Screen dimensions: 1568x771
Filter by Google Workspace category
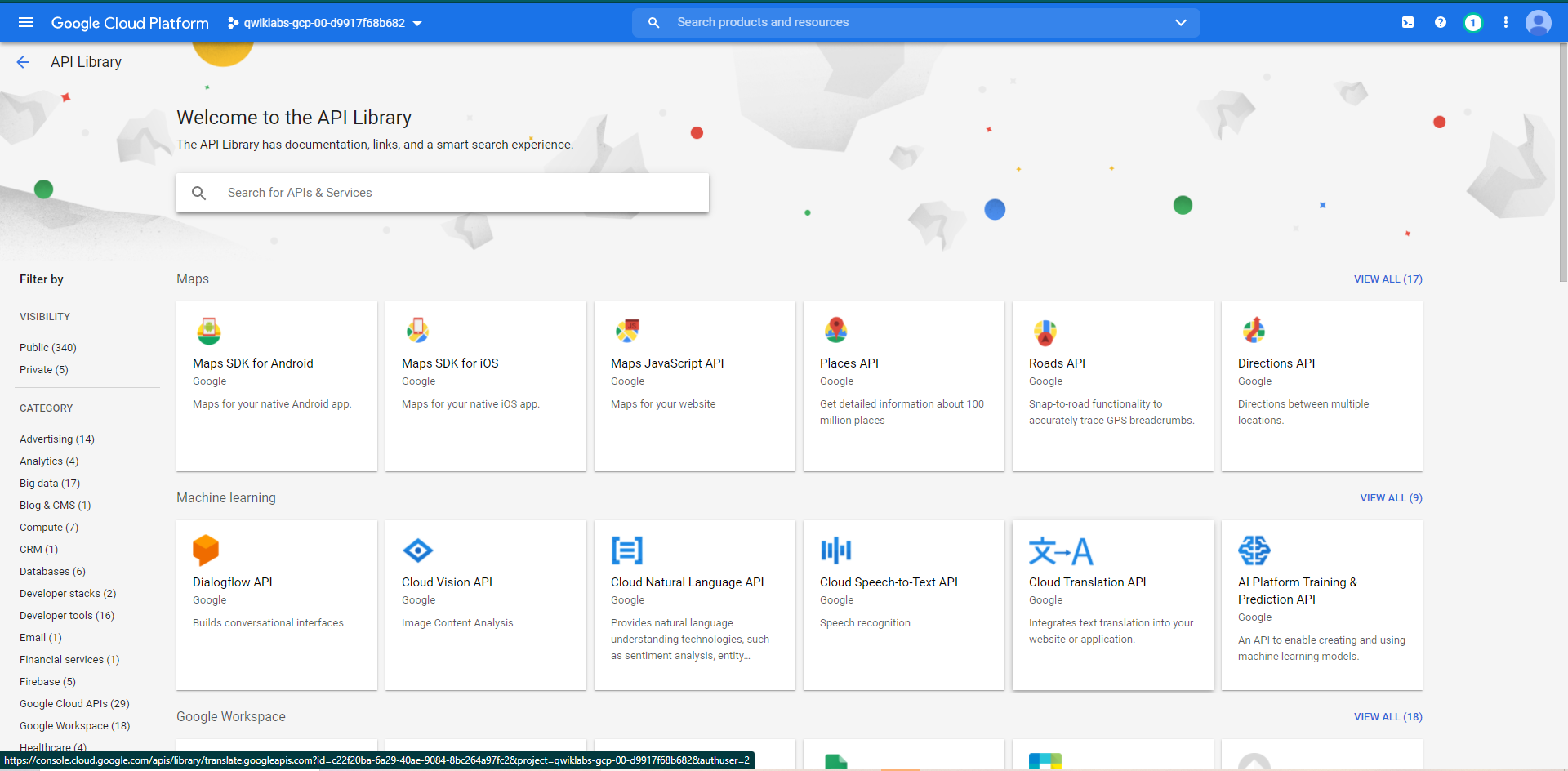[75, 726]
